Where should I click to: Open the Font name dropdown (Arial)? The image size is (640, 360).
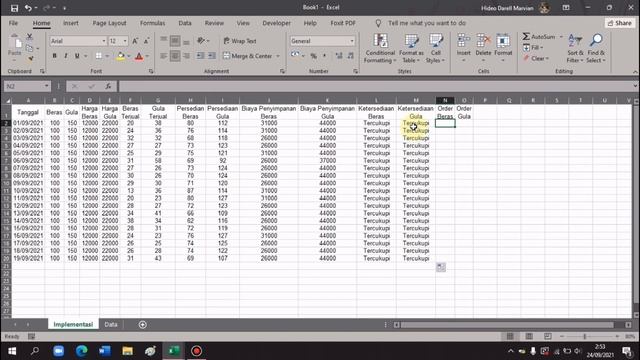[x=104, y=41]
